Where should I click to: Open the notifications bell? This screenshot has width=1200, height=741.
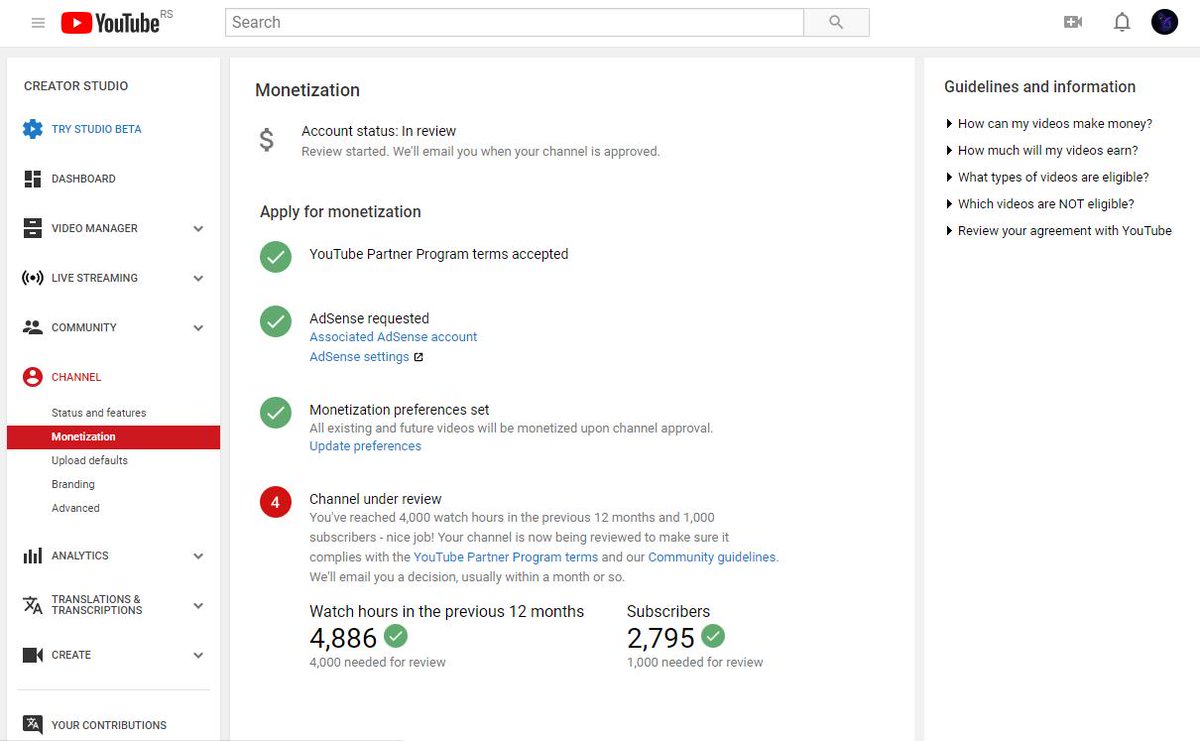point(1122,22)
